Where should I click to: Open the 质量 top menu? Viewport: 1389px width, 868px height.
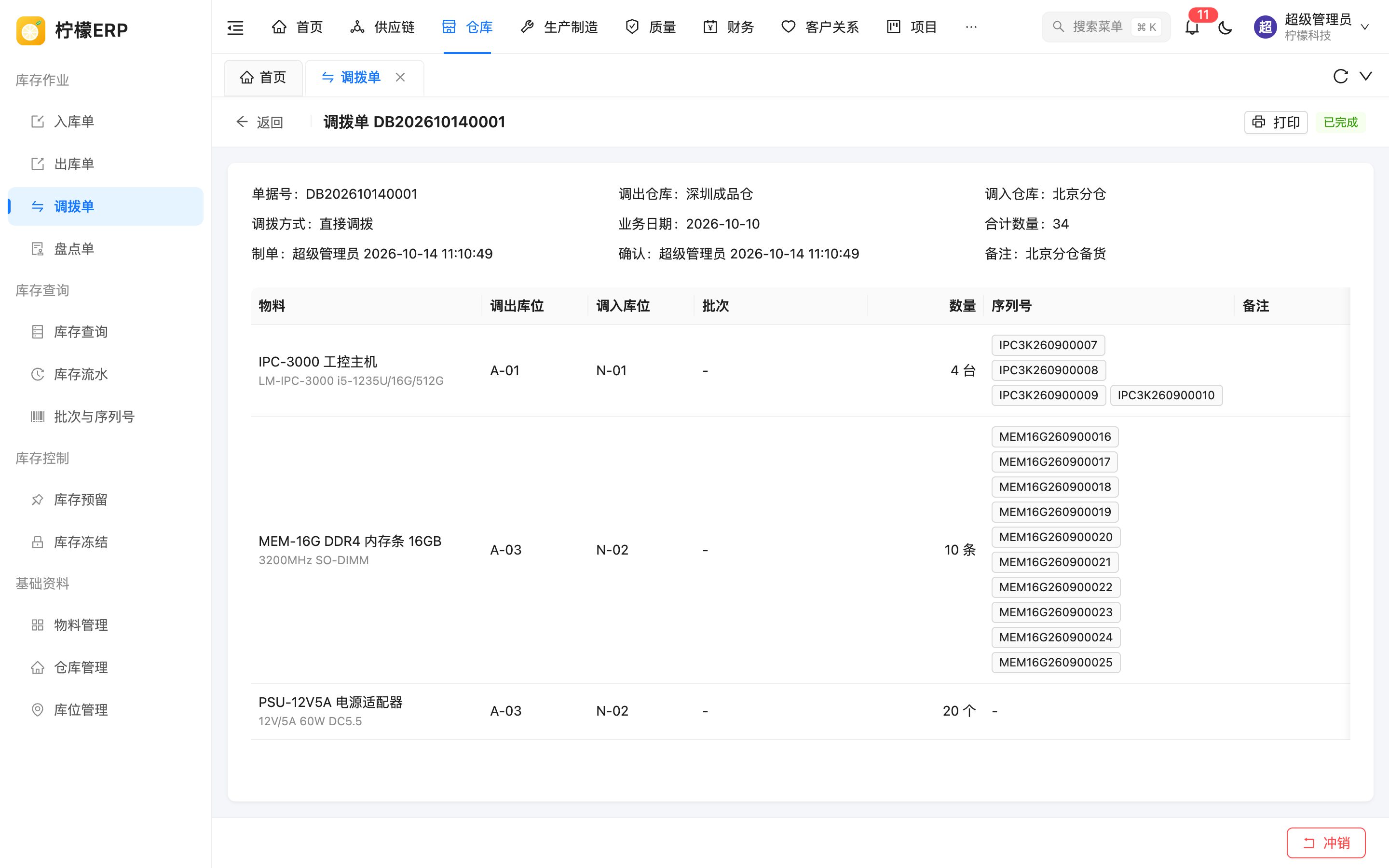(x=650, y=27)
